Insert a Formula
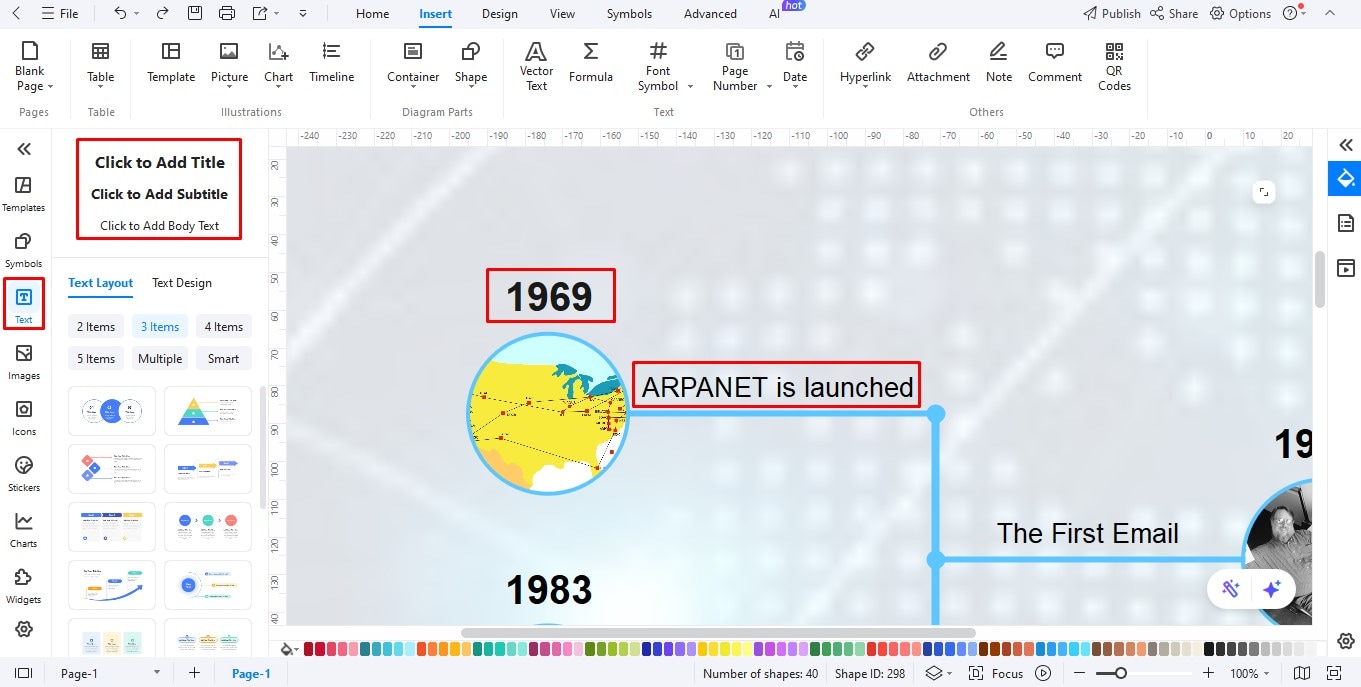1361x687 pixels. [591, 62]
